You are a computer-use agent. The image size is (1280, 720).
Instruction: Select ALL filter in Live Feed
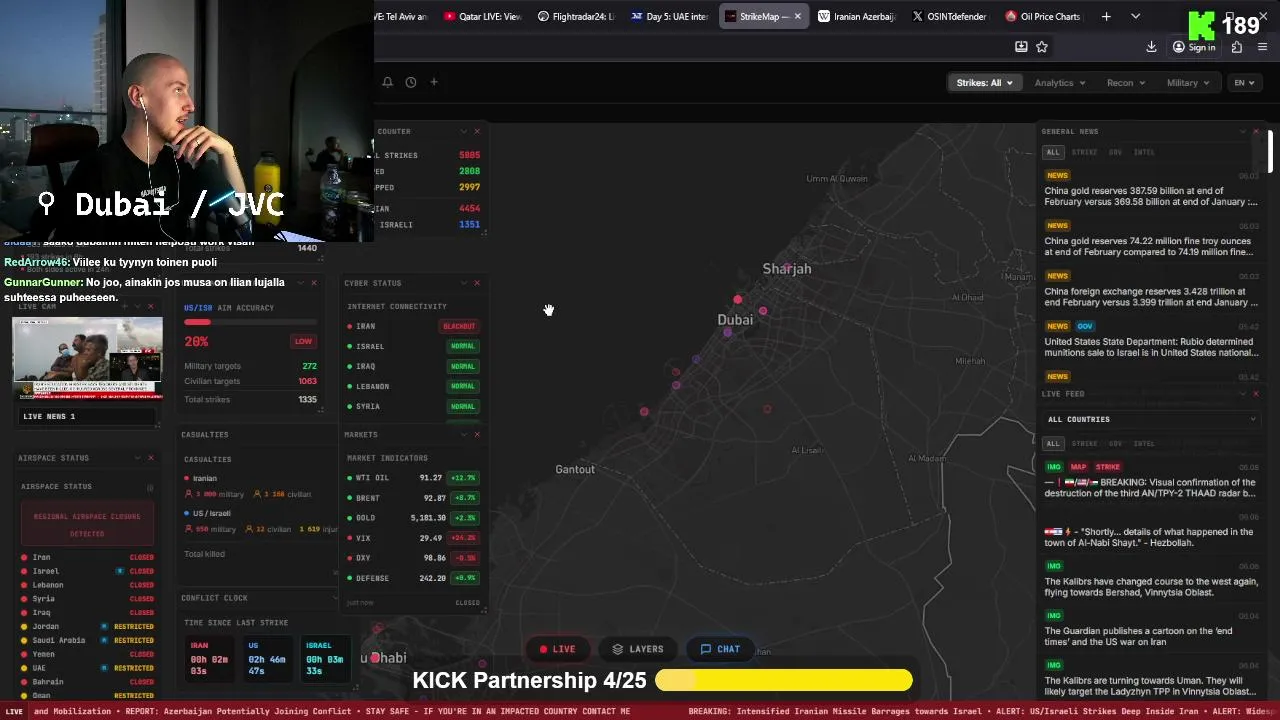(x=1053, y=443)
